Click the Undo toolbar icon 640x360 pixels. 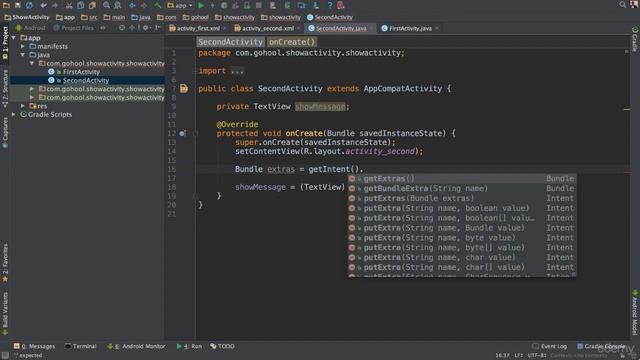pos(43,5)
